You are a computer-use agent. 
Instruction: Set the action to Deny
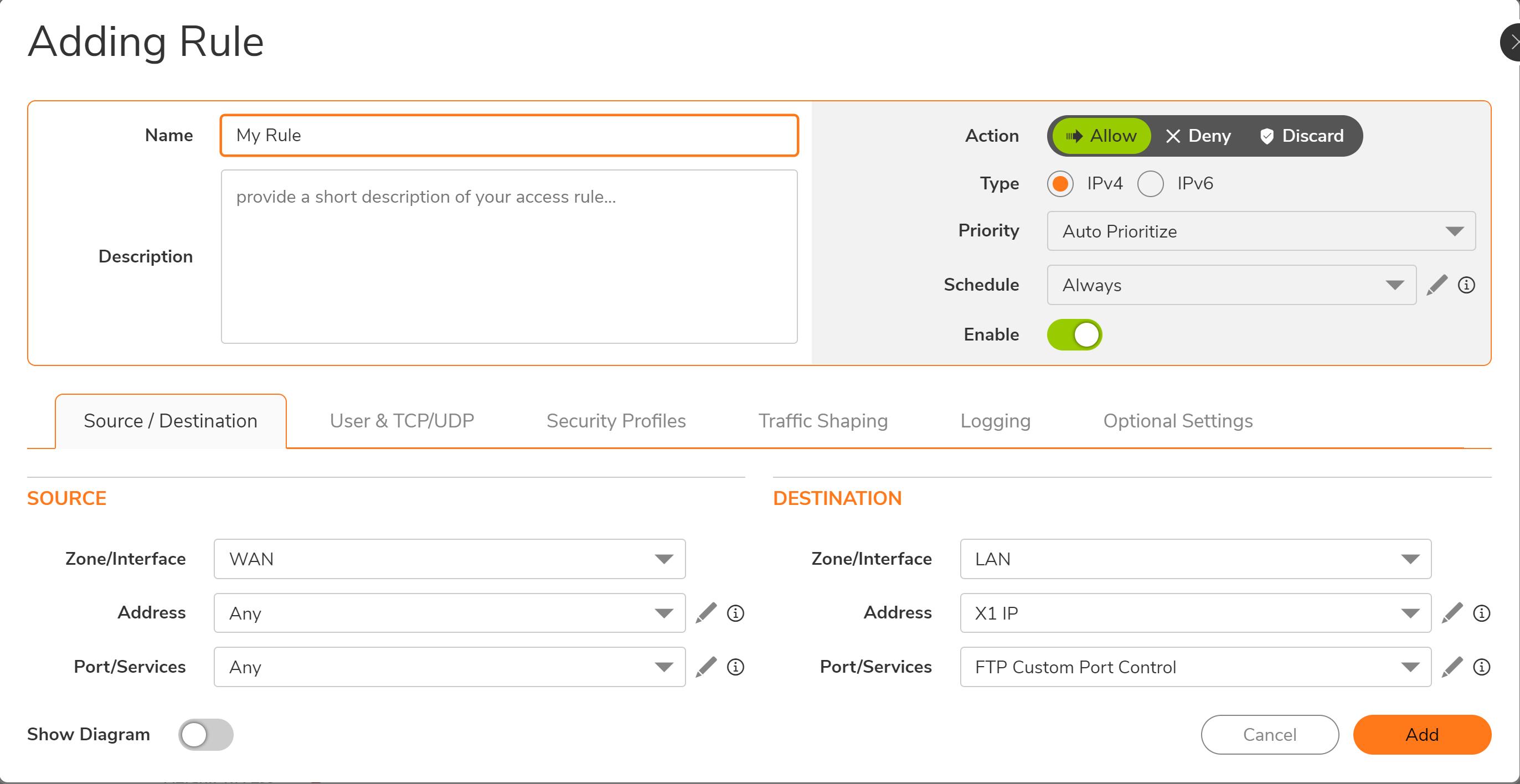click(x=1198, y=136)
